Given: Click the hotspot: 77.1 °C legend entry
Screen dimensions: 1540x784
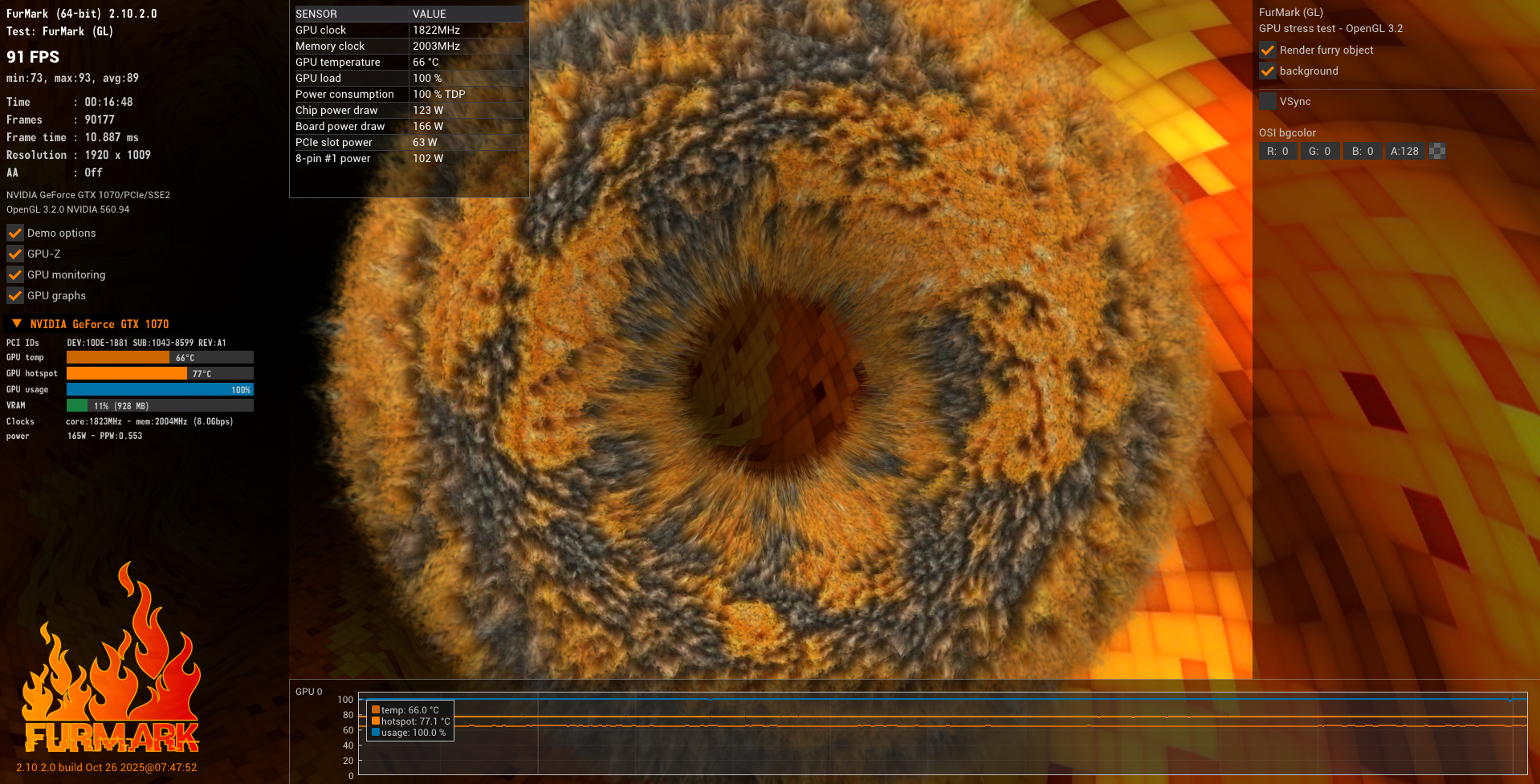Looking at the screenshot, I should [410, 721].
